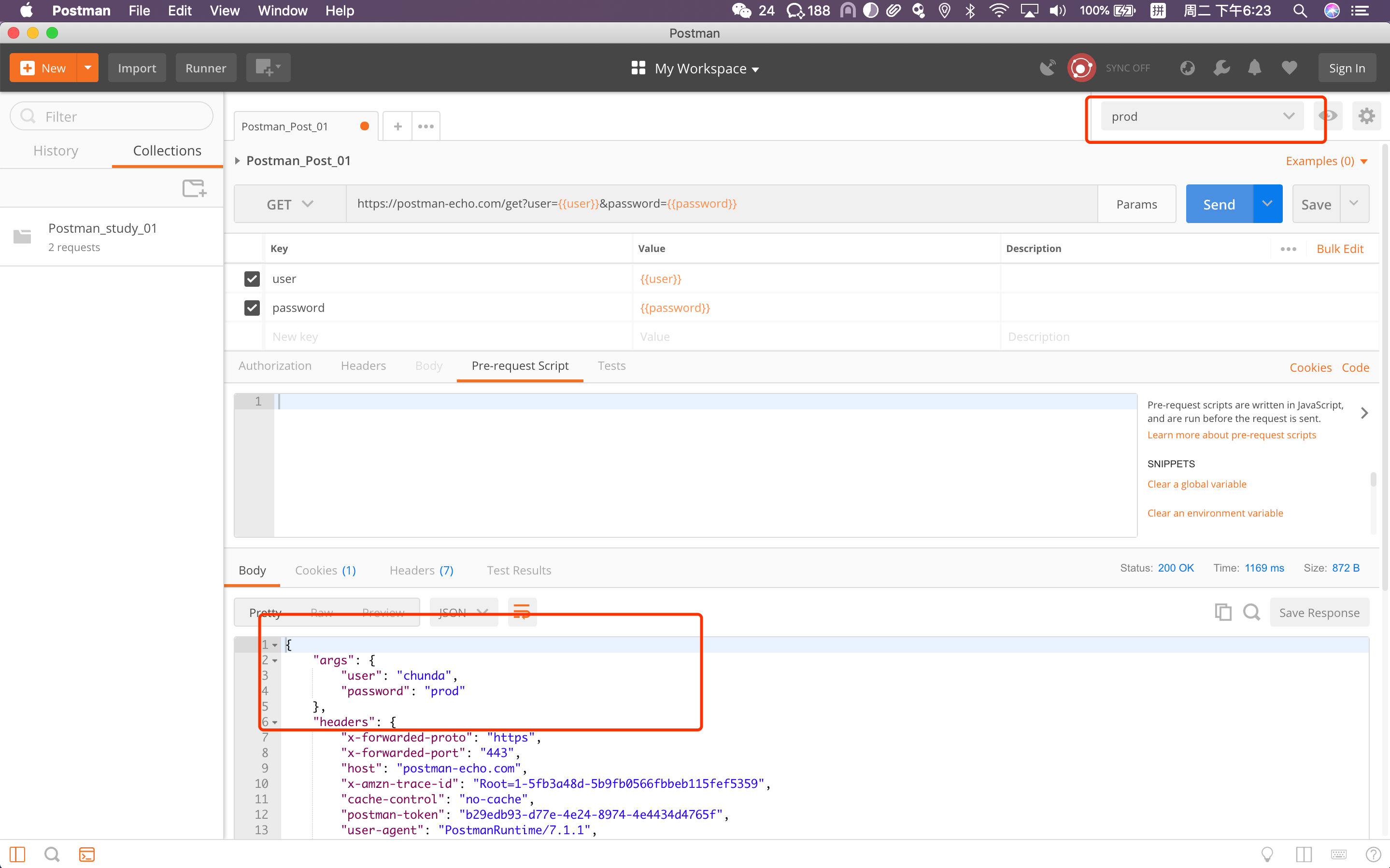Toggle the sidebar icon in status bar
The image size is (1390, 868).
[x=17, y=854]
